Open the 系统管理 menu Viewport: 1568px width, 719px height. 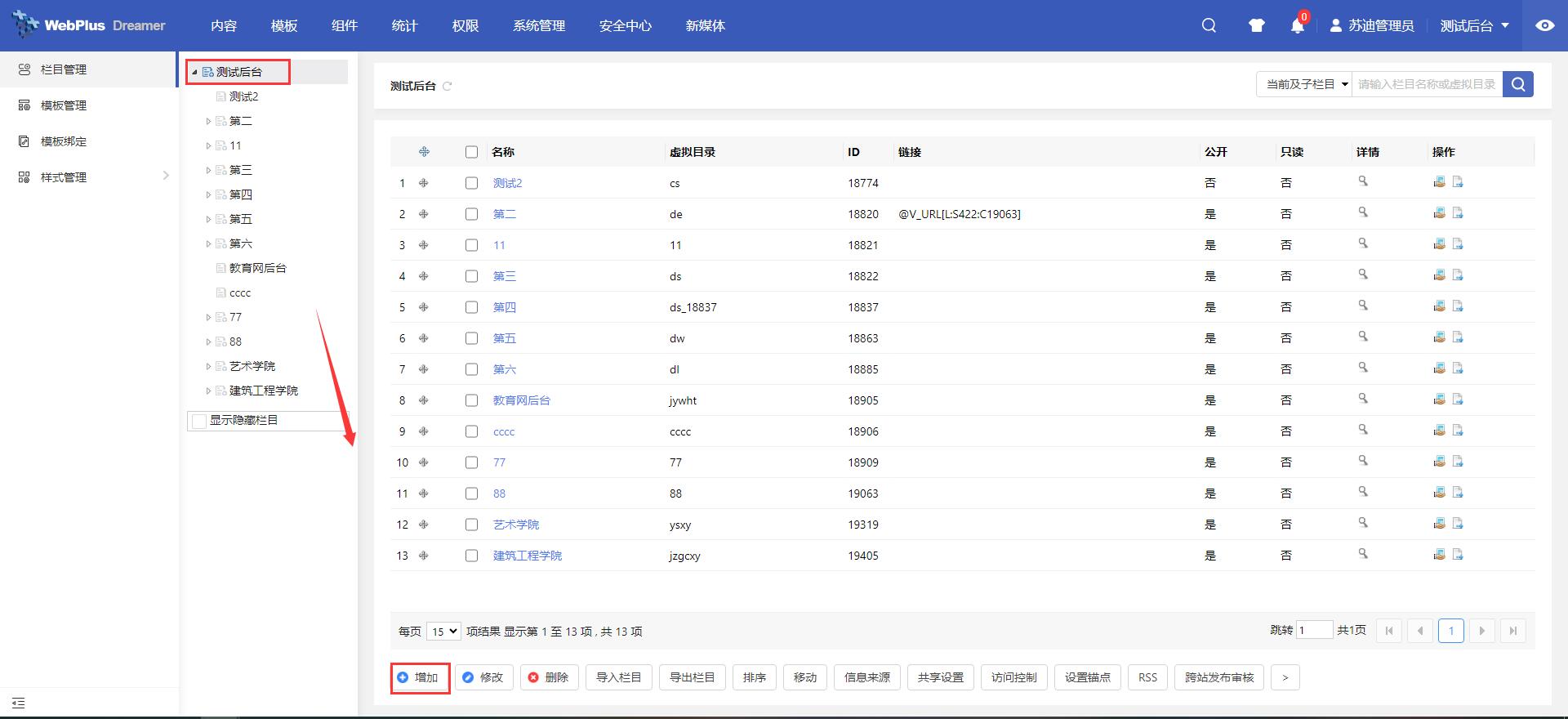(539, 25)
